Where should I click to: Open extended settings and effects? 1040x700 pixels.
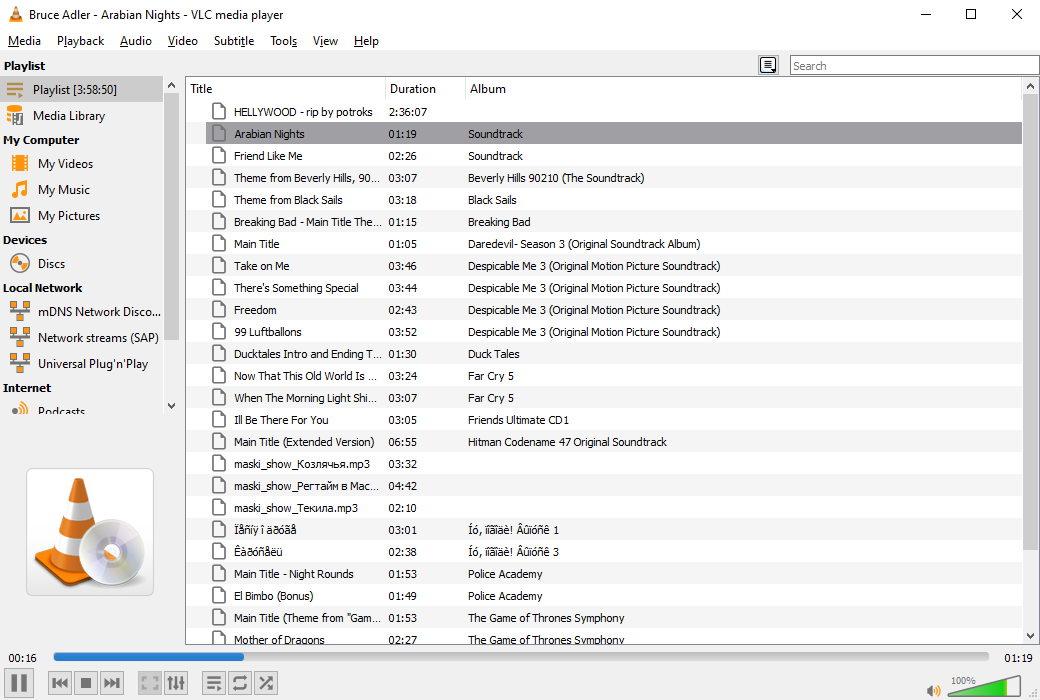pyautogui.click(x=176, y=683)
